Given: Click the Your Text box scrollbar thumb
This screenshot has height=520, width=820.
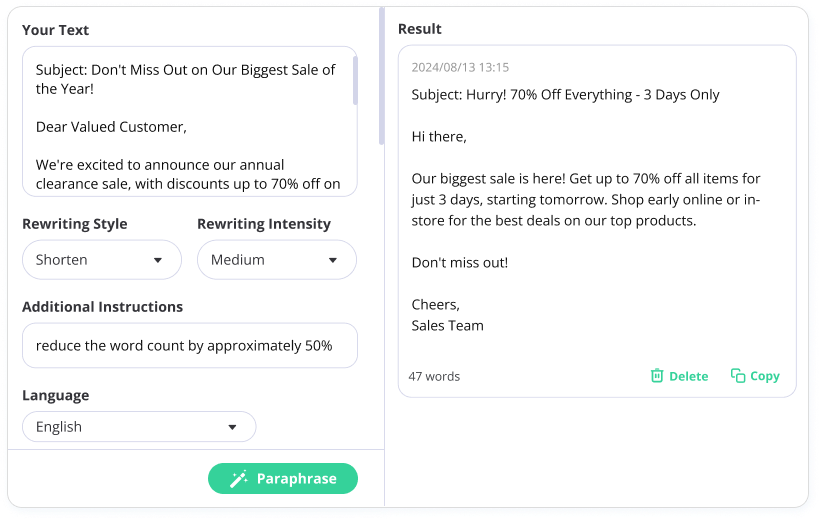Looking at the screenshot, I should 355,80.
